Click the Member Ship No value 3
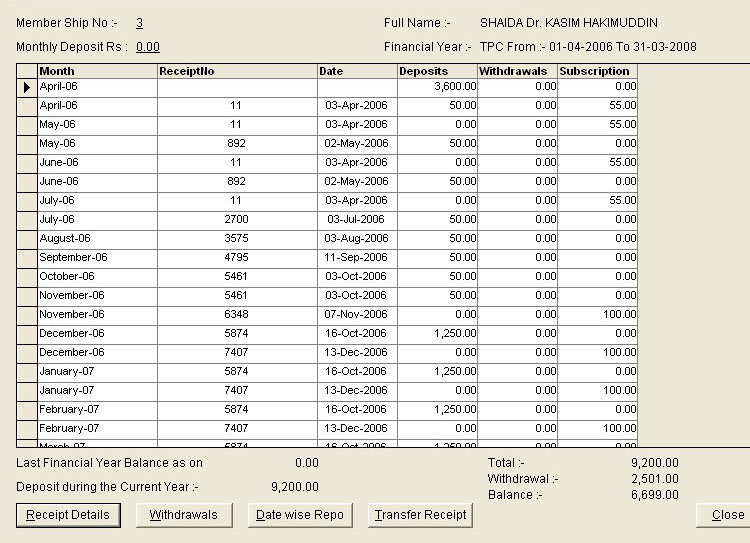 tap(139, 22)
